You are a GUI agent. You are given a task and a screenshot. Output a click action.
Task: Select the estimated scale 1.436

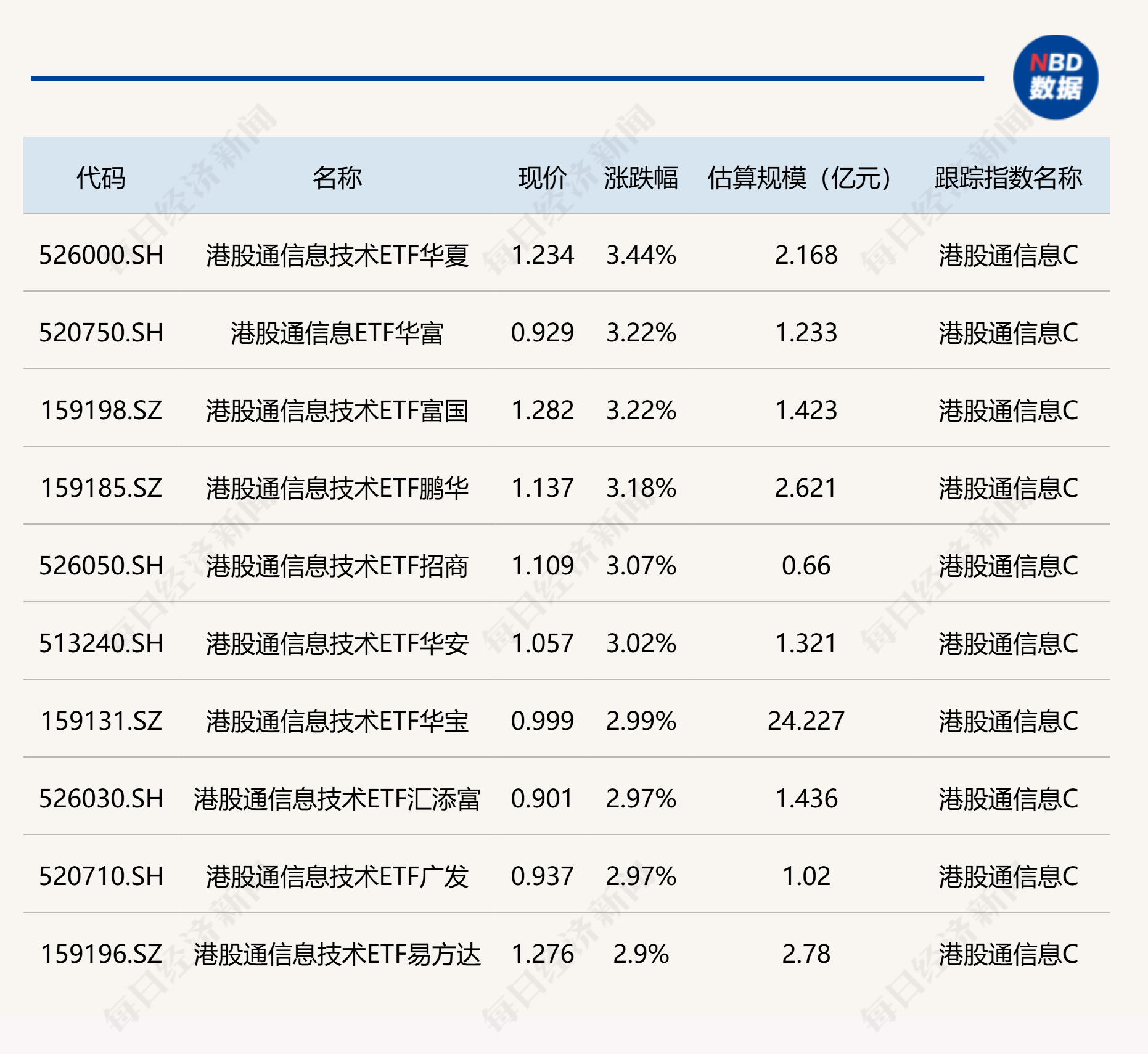pos(806,799)
